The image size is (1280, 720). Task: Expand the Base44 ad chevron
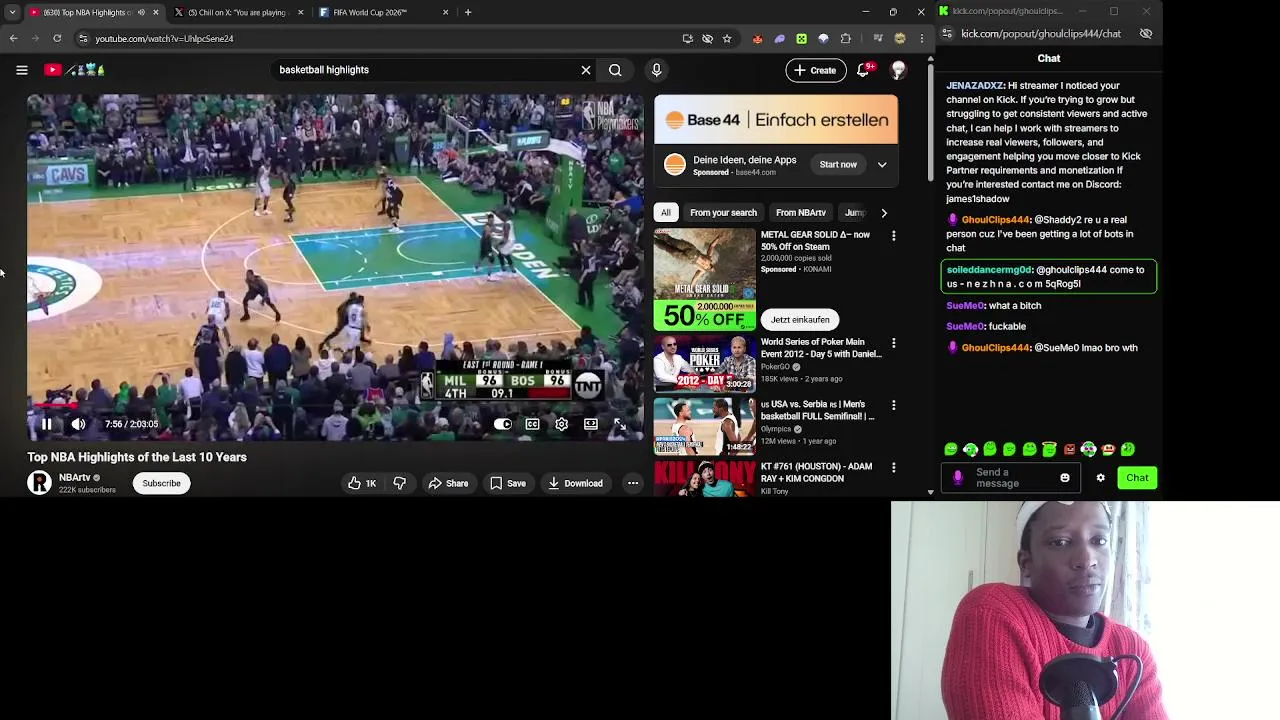coord(882,165)
